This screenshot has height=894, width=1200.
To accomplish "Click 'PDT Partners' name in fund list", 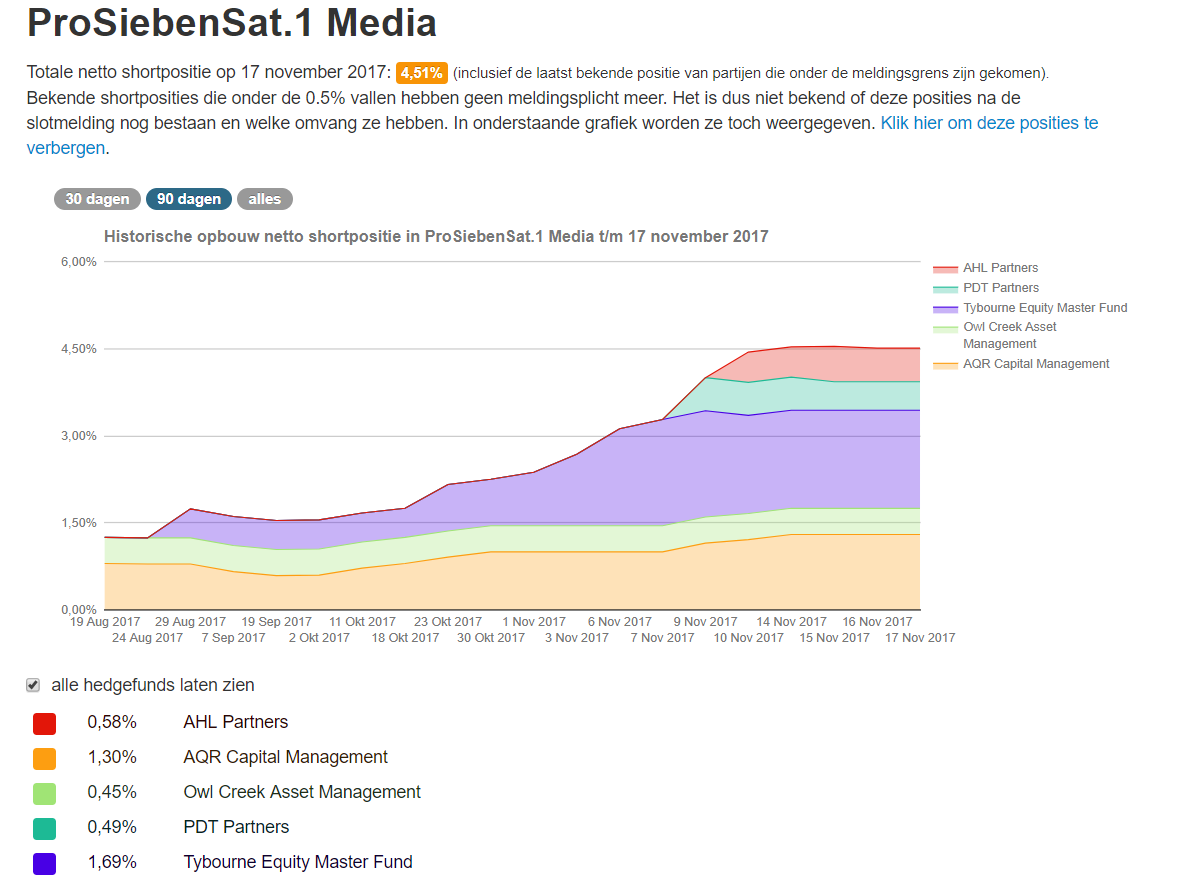I will tap(236, 827).
